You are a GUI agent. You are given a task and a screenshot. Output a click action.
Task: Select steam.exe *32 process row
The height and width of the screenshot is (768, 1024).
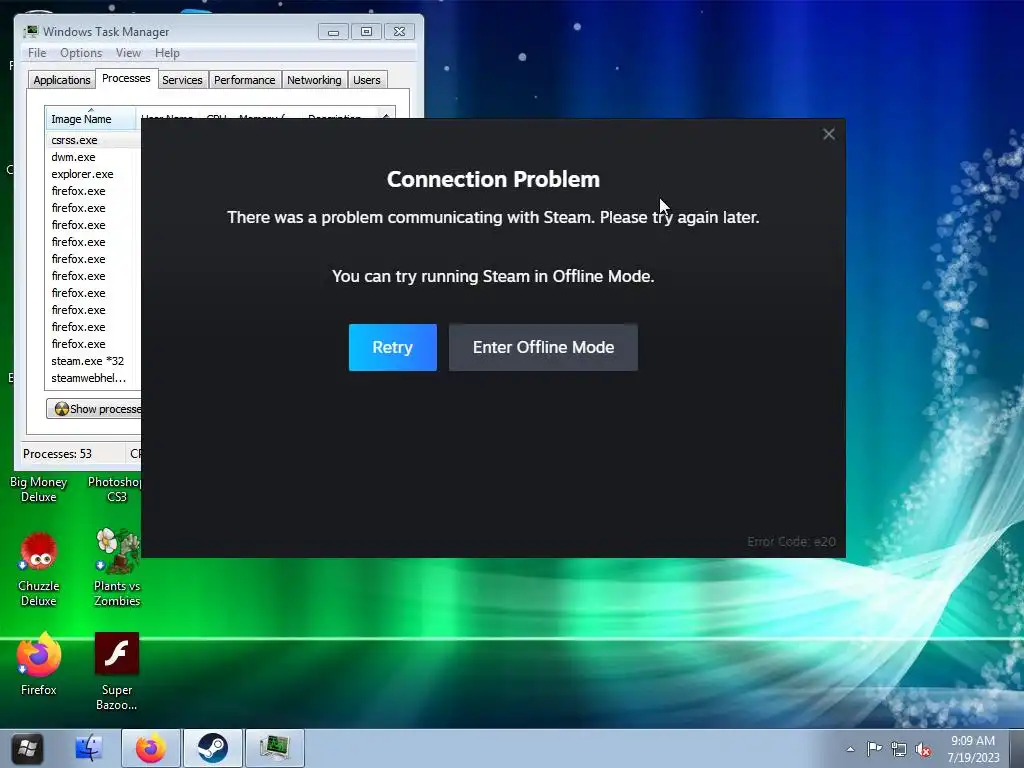(x=93, y=360)
